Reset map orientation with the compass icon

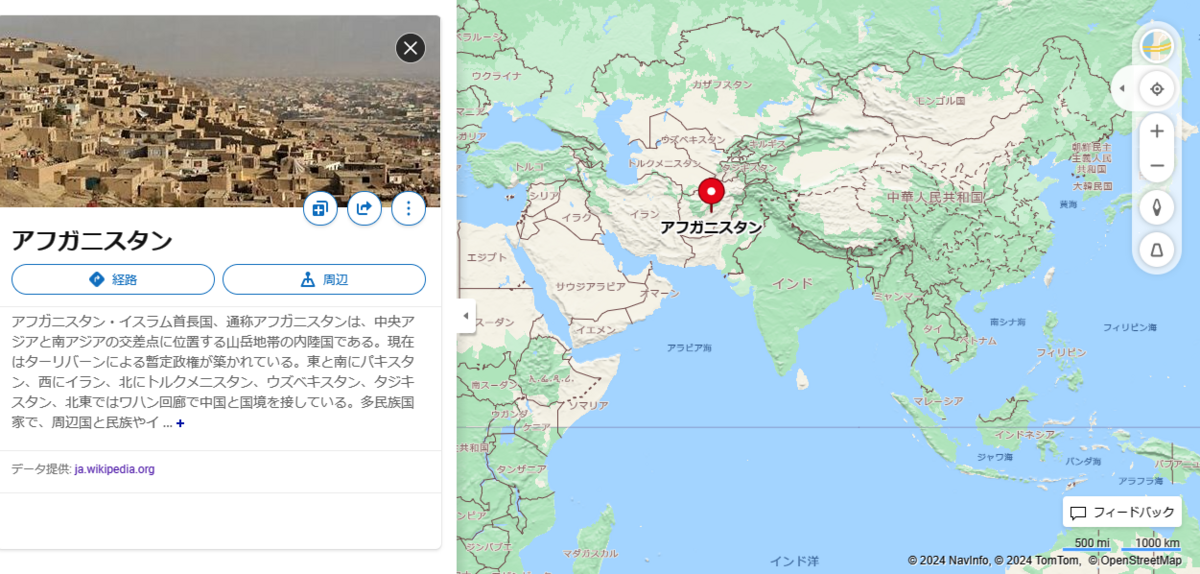tap(1157, 207)
